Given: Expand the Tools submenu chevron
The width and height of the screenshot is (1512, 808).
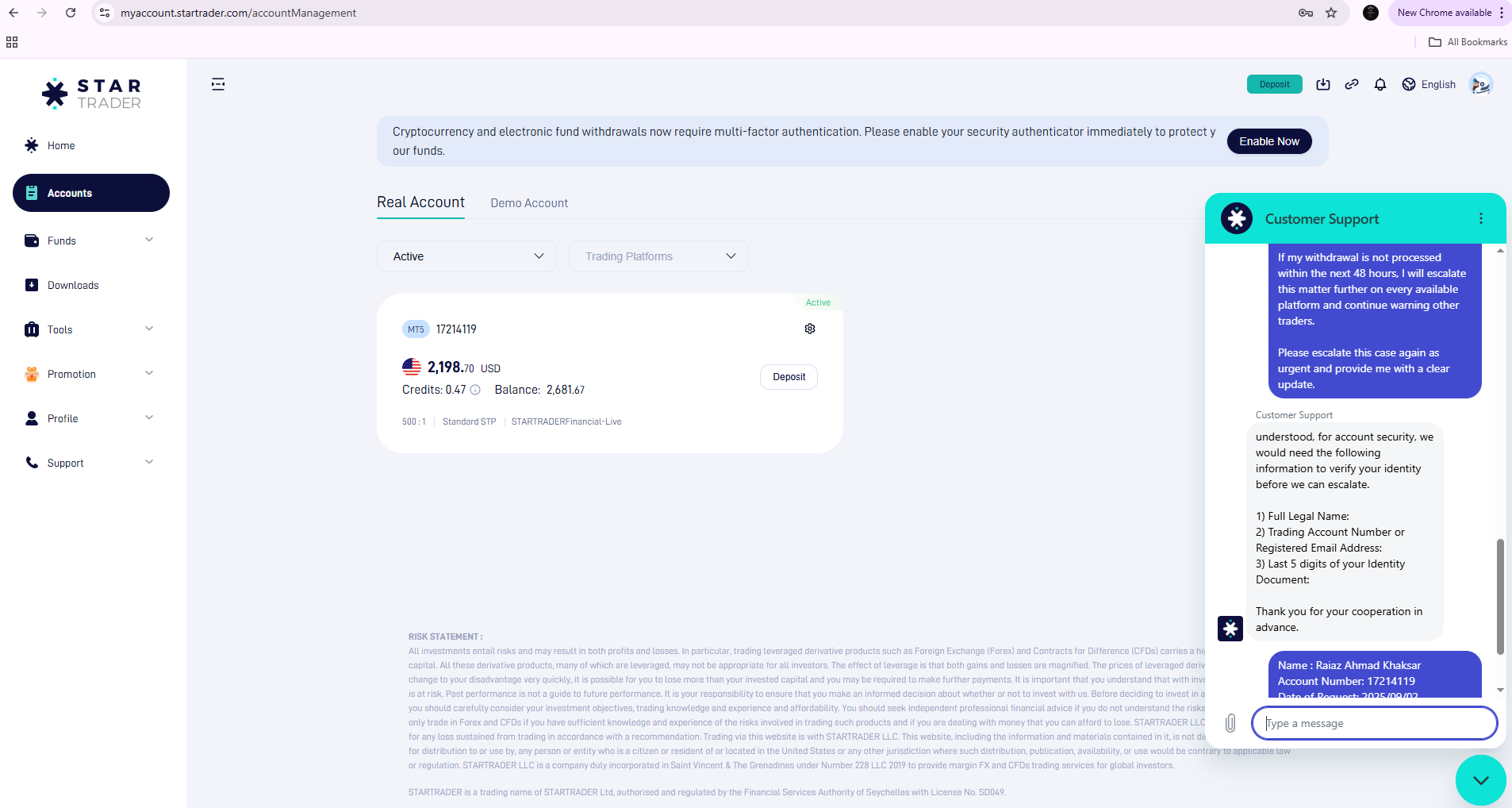Looking at the screenshot, I should [149, 329].
